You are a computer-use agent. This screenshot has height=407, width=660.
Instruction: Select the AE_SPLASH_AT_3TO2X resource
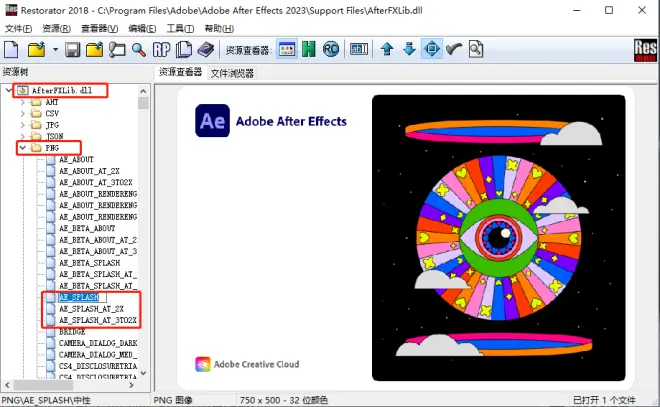(98, 320)
